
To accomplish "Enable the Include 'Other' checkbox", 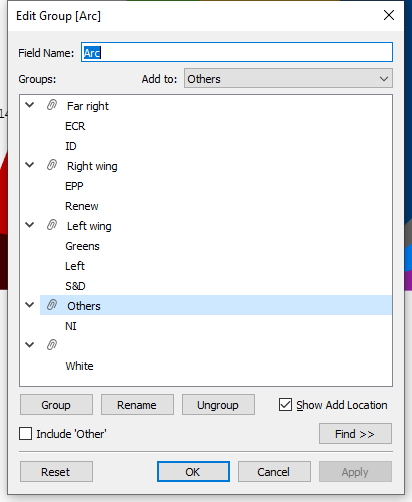I will (x=26, y=434).
